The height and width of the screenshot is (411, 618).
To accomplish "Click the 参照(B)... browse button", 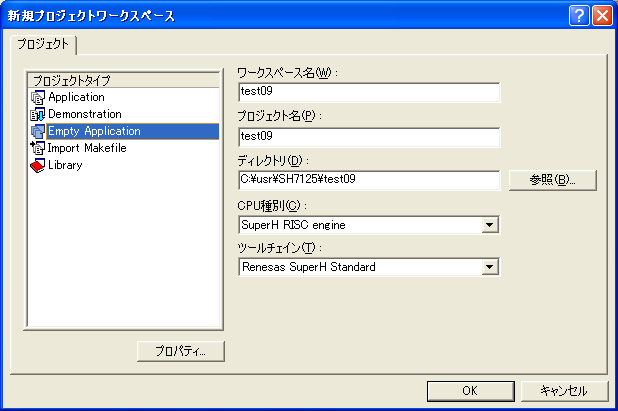I will point(553,180).
